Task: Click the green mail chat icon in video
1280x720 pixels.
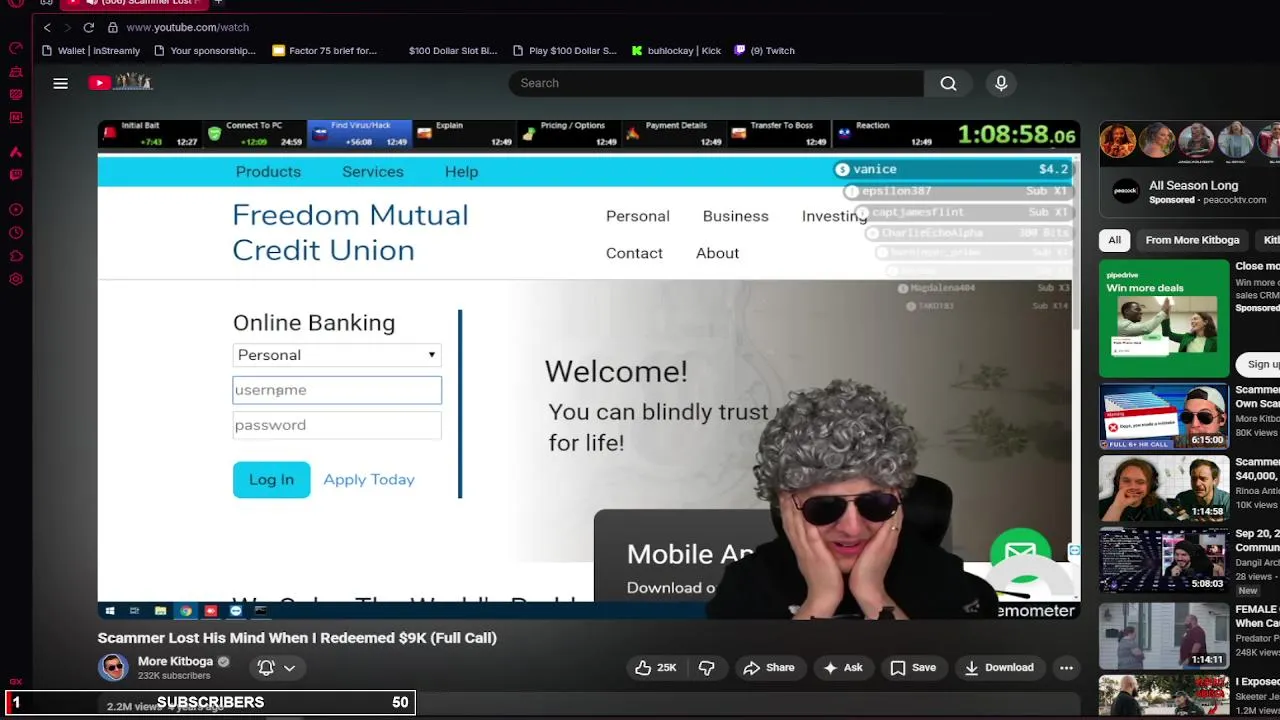Action: pos(1020,552)
